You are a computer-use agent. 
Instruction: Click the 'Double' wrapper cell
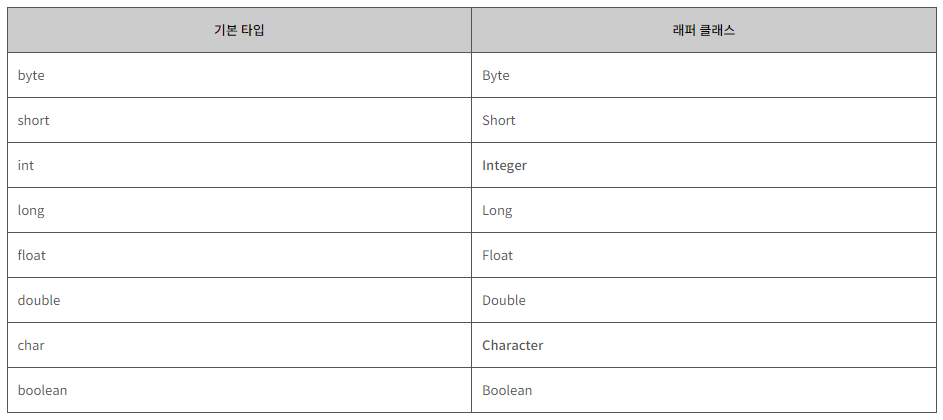[x=704, y=300]
